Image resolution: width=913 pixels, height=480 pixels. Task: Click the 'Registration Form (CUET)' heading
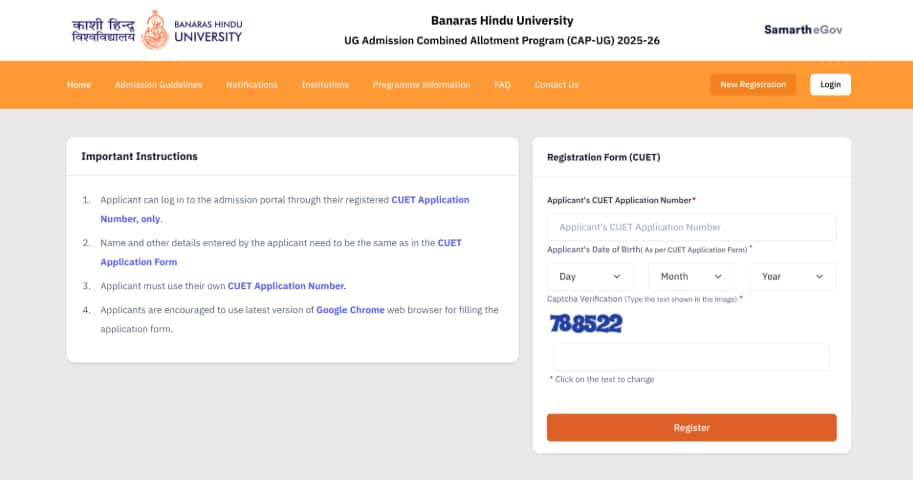click(603, 157)
